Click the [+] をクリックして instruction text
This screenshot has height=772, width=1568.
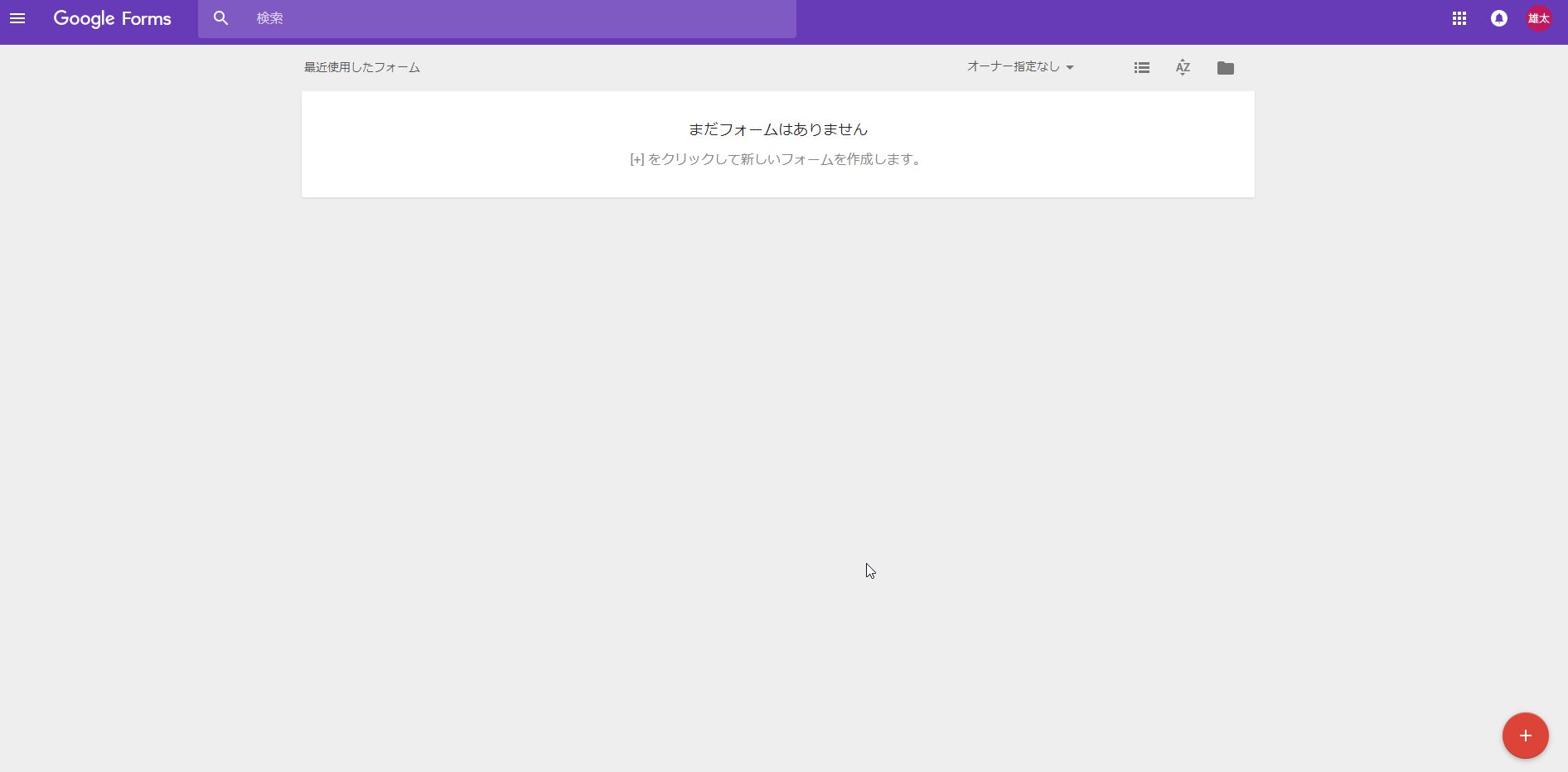777,159
